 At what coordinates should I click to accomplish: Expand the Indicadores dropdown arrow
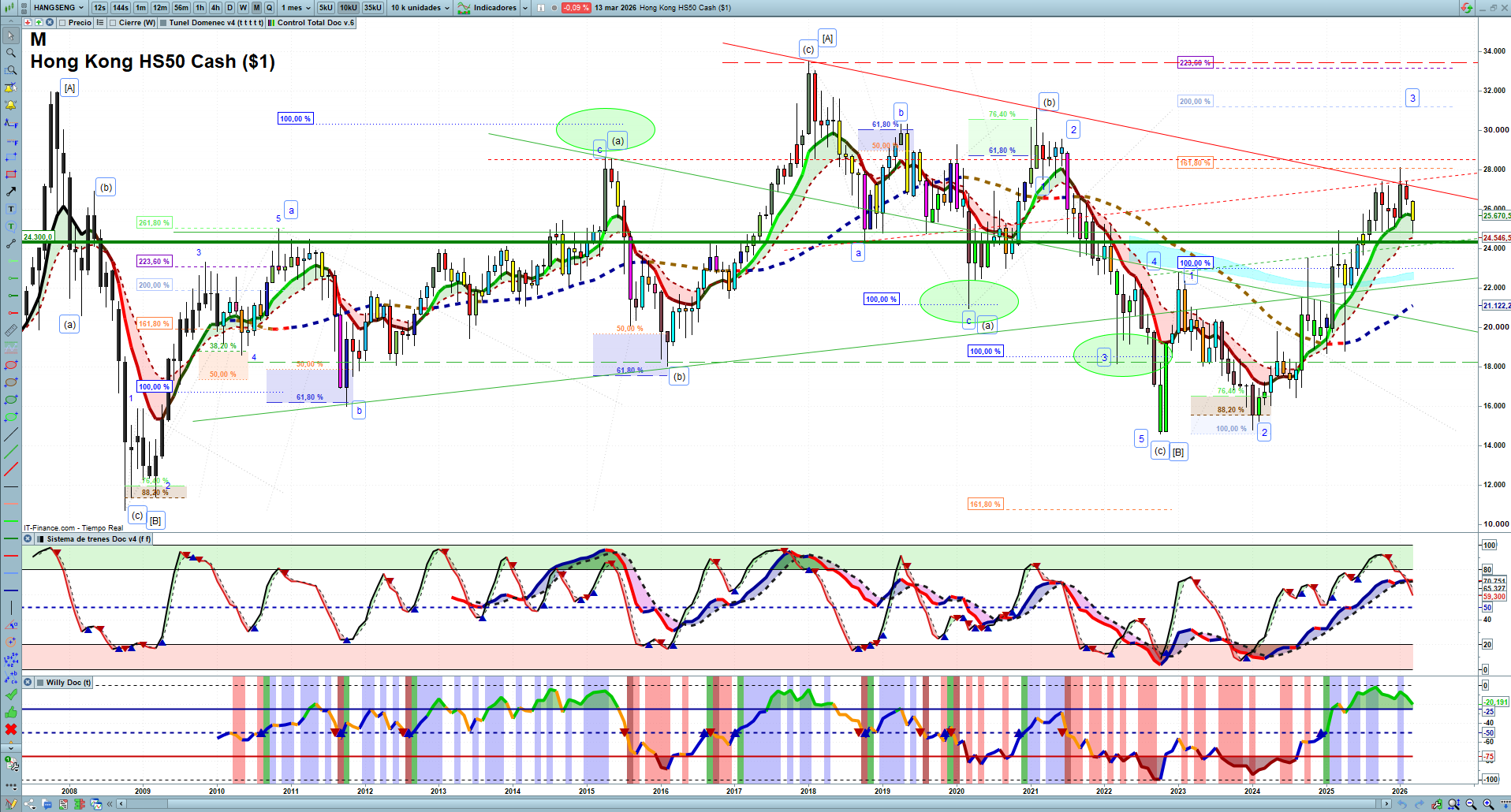coord(525,8)
